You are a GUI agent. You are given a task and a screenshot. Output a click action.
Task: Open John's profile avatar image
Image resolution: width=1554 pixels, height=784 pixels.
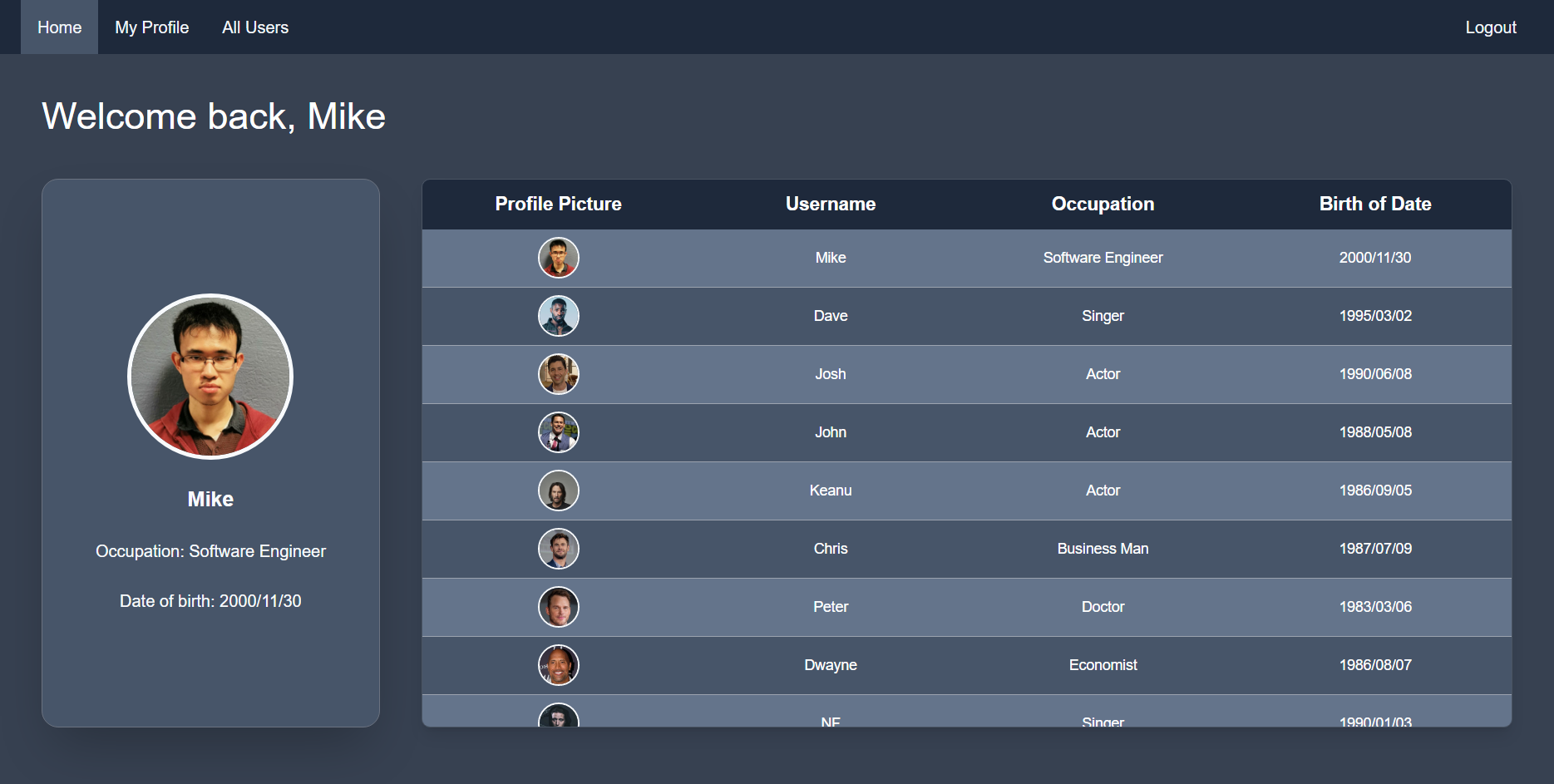(x=559, y=432)
